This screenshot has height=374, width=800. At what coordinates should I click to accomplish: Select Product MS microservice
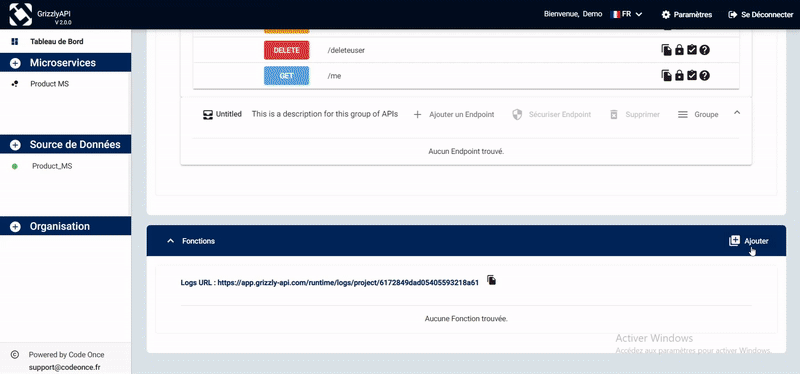coord(49,84)
